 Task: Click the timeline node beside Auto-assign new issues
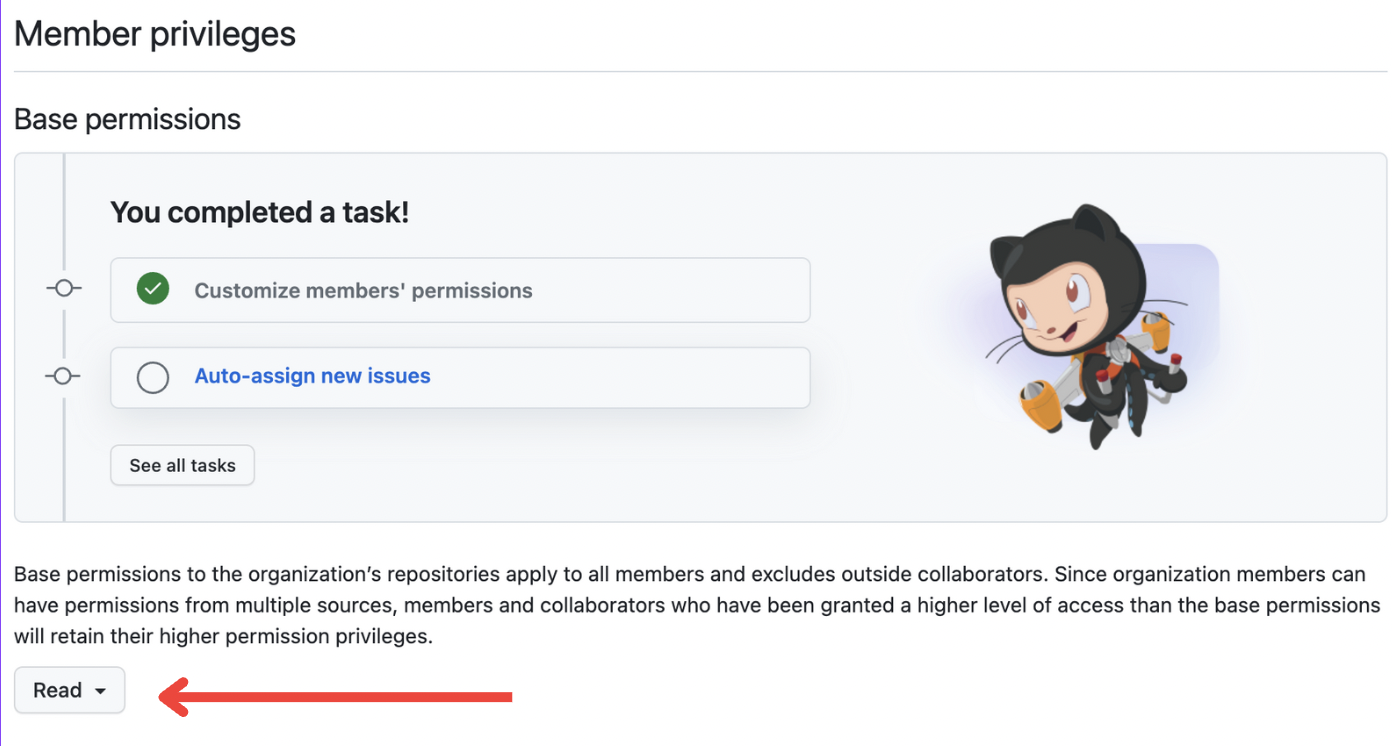(64, 376)
